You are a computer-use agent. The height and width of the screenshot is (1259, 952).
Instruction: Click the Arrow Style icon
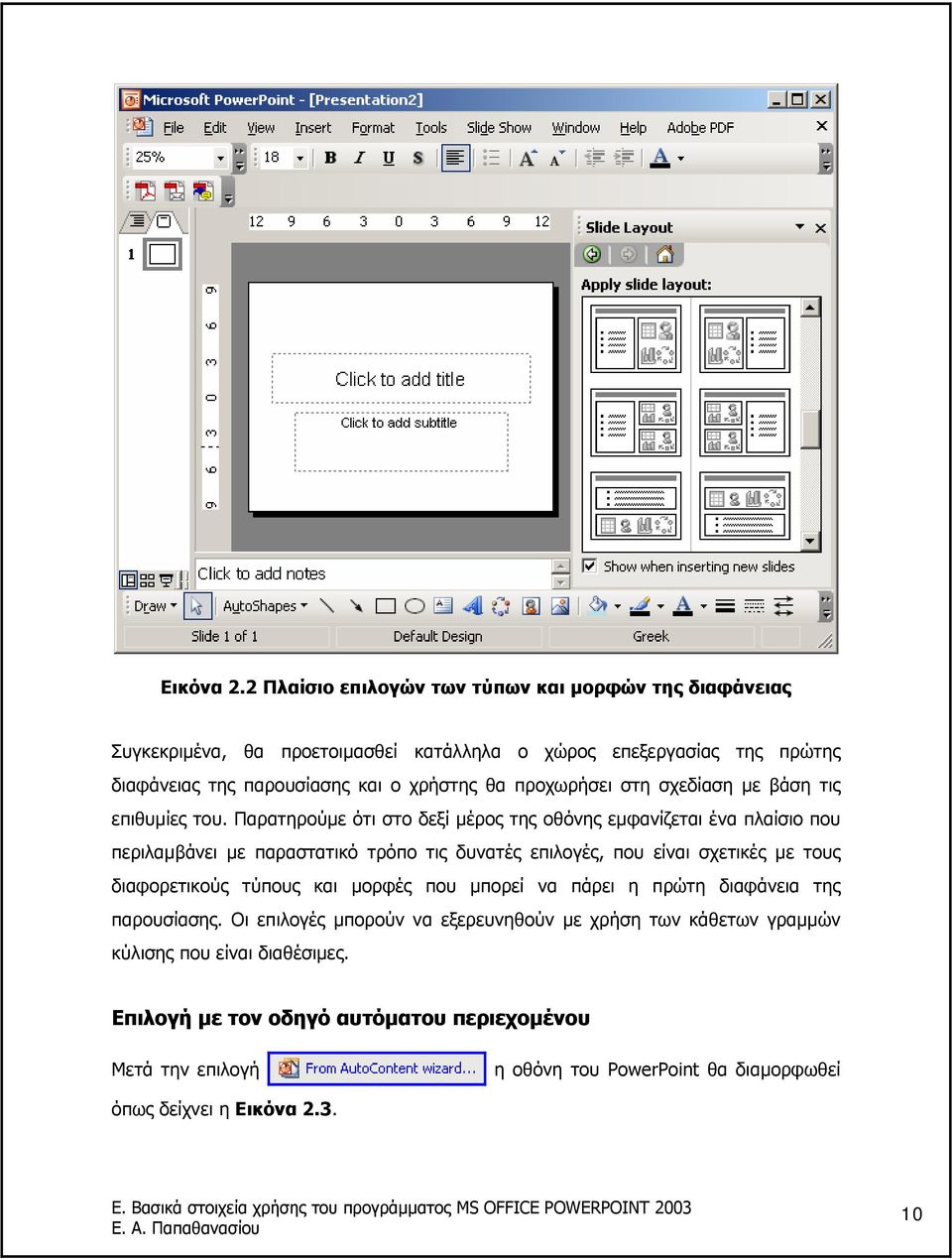click(783, 605)
